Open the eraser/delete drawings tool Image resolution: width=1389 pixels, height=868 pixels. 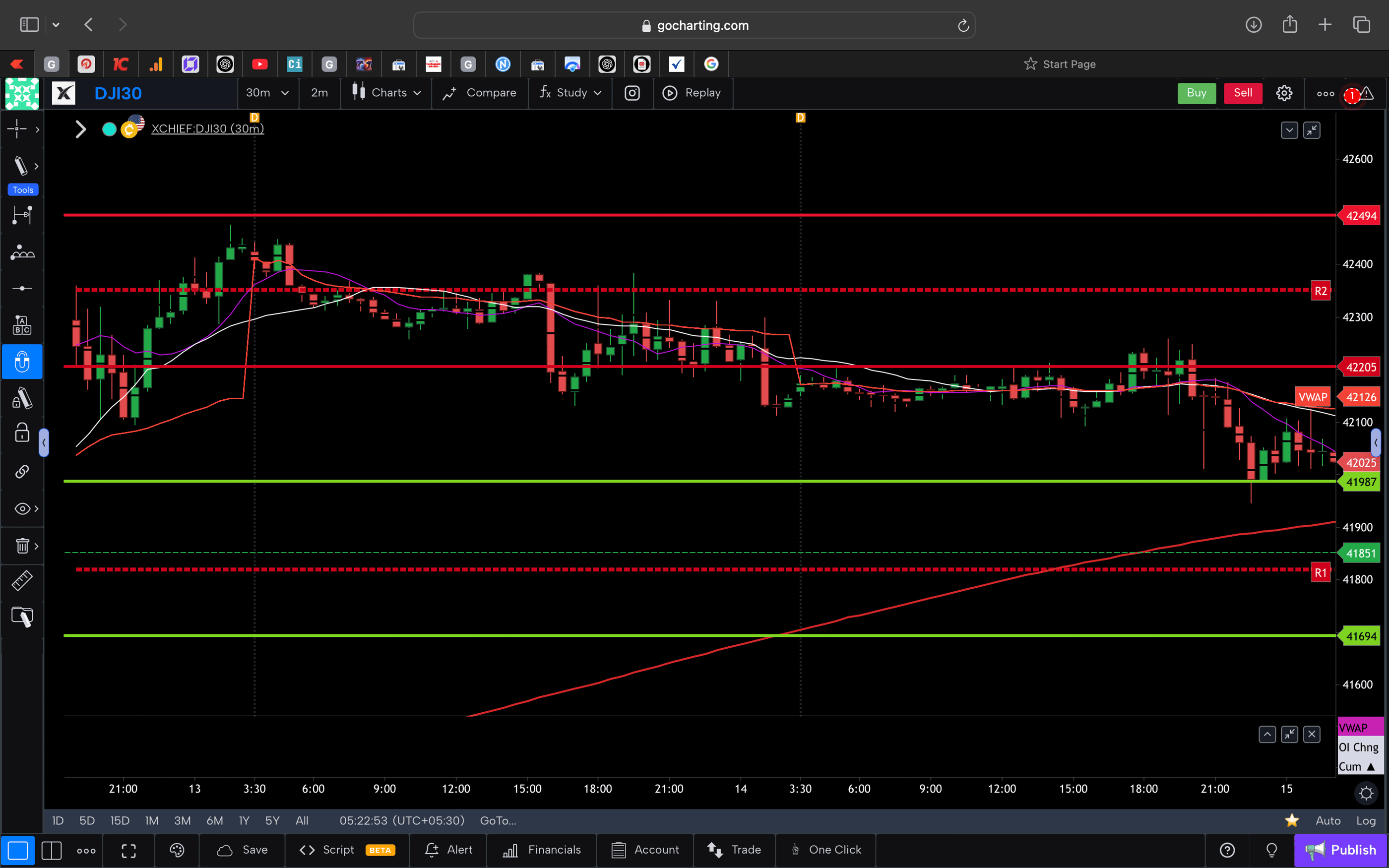22,546
